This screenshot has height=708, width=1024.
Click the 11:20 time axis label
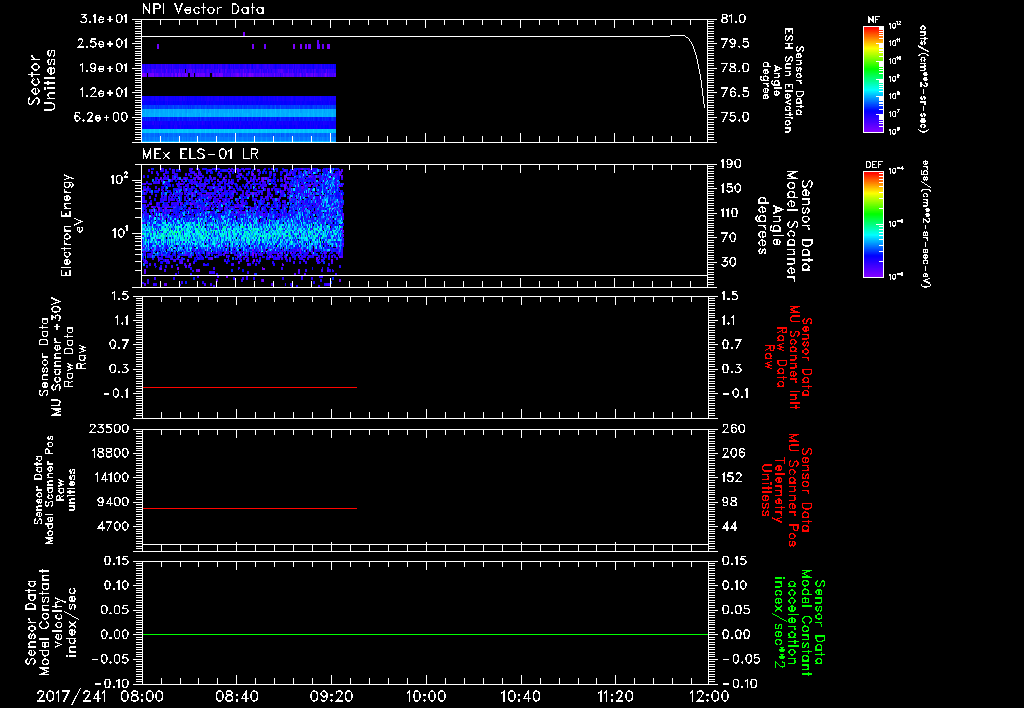615,696
